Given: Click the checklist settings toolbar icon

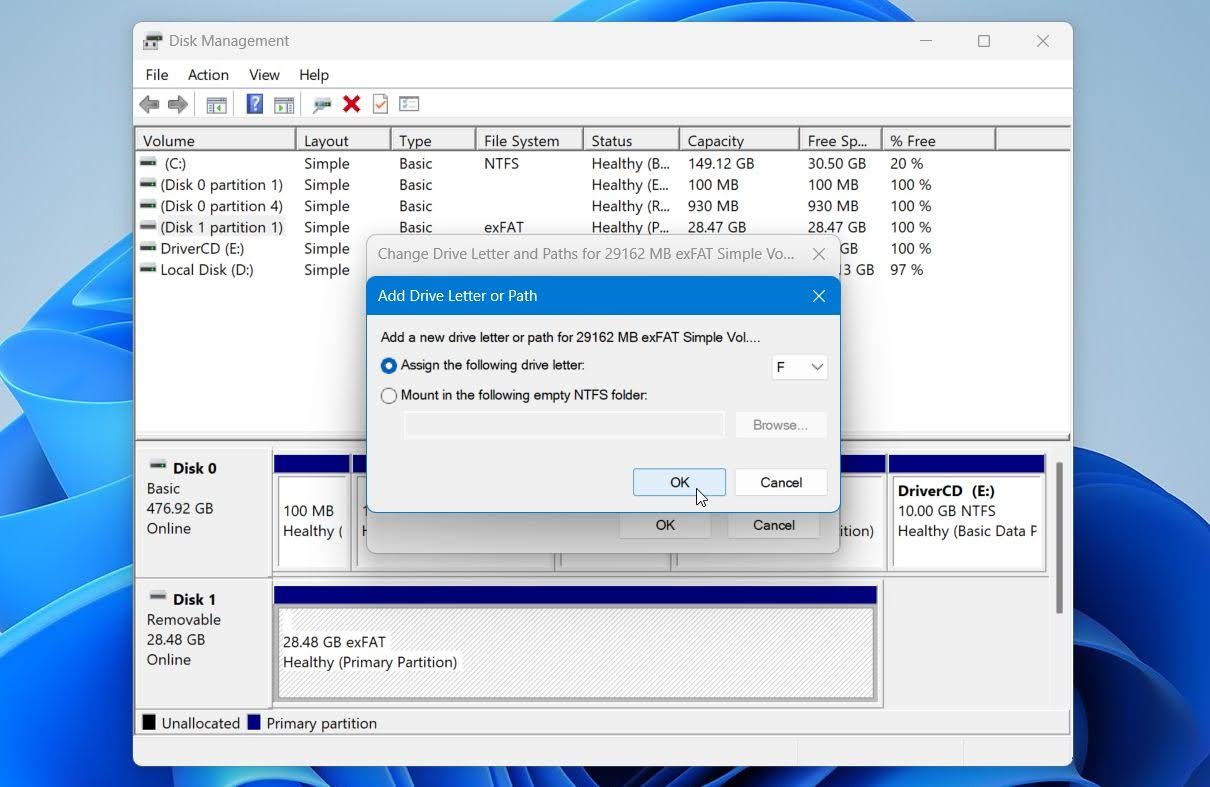Looking at the screenshot, I should point(409,104).
